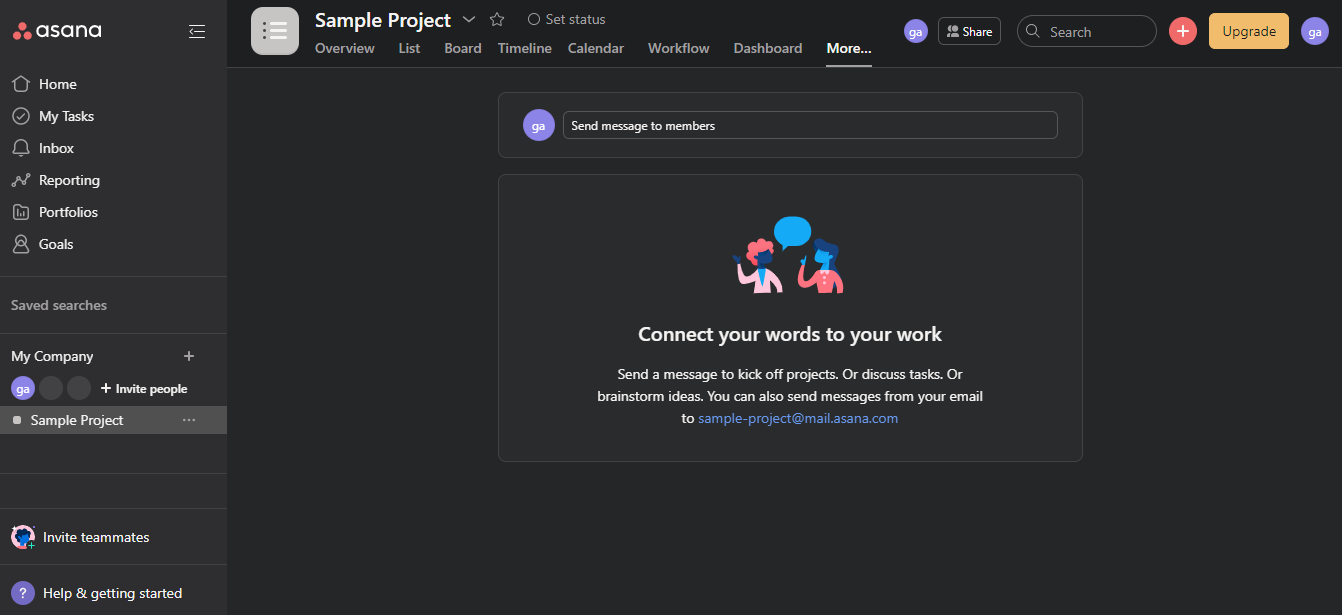Open the Search field magnifier icon
Screen dimensions: 1342x615
(x=1033, y=31)
